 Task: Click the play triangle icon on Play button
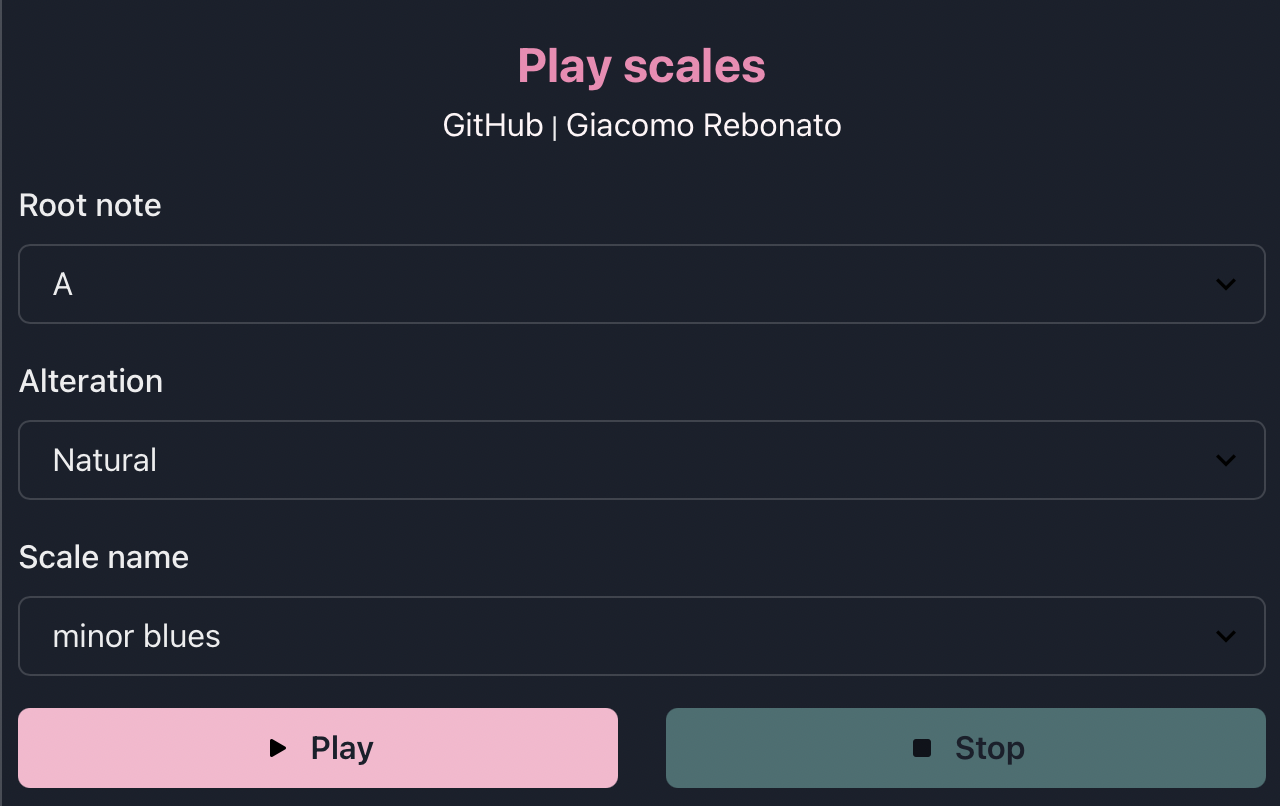click(277, 747)
